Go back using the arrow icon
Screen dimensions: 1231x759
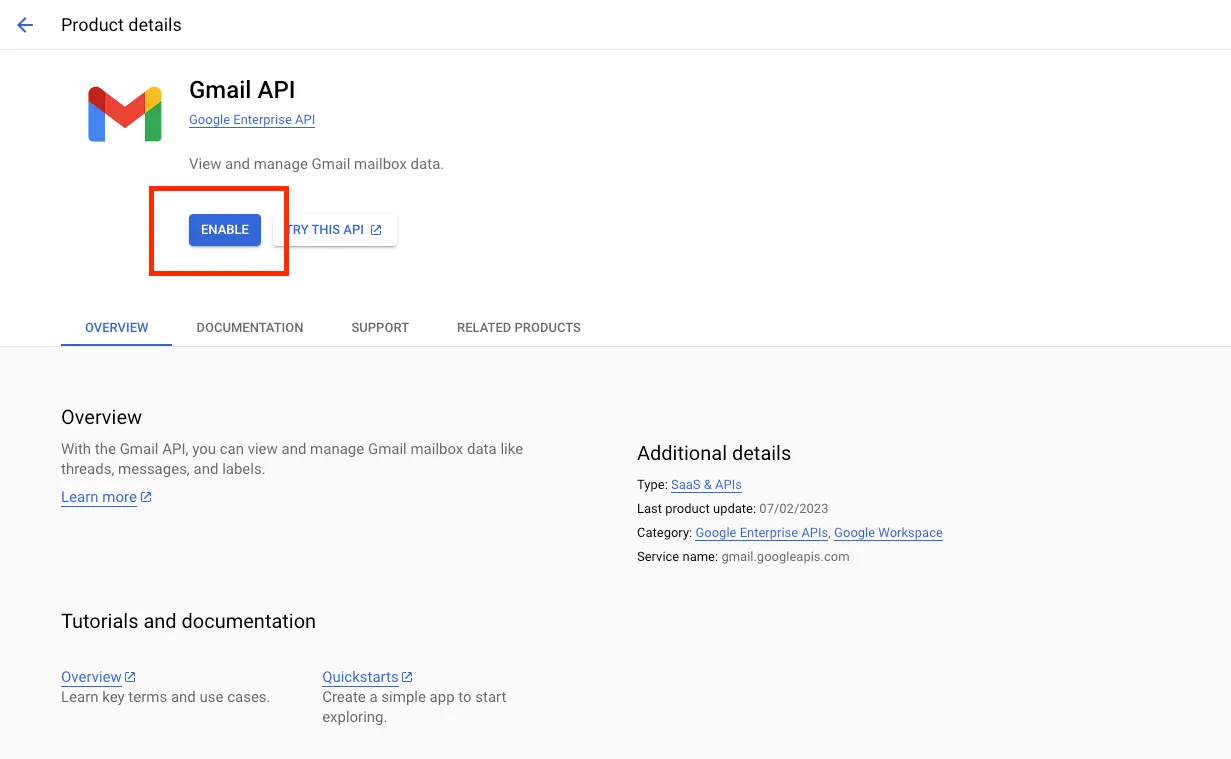pyautogui.click(x=25, y=25)
